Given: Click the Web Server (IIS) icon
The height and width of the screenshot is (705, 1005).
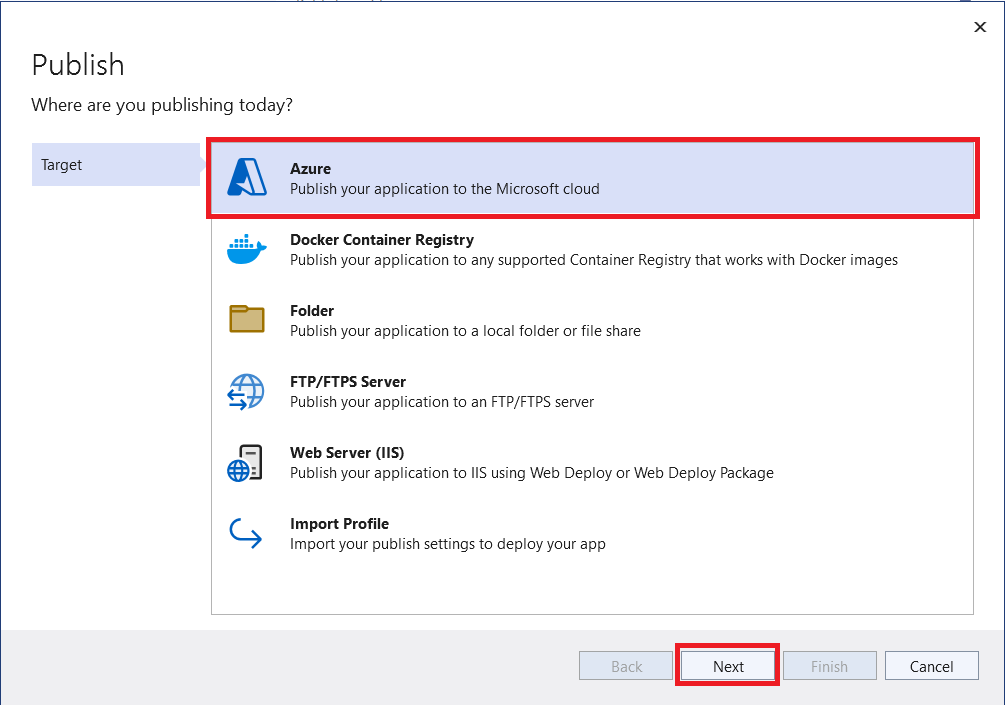Looking at the screenshot, I should 246,461.
